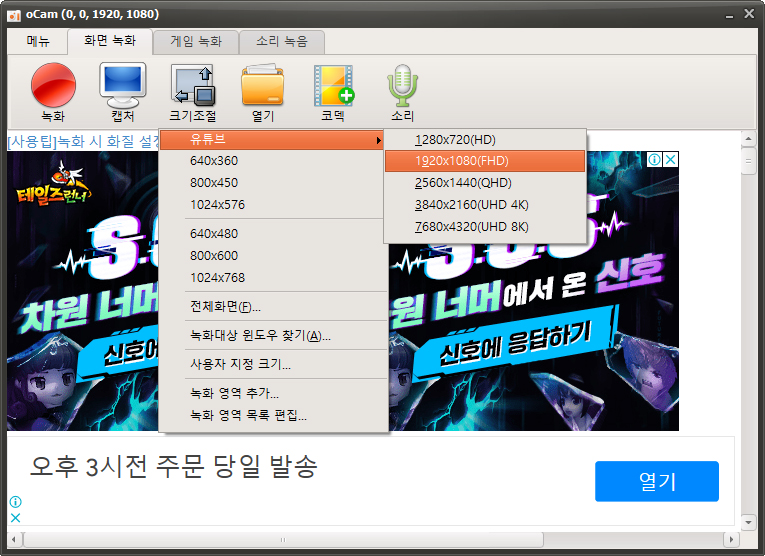The width and height of the screenshot is (765, 556).
Task: Click the blue 열기 ad button
Action: click(657, 481)
